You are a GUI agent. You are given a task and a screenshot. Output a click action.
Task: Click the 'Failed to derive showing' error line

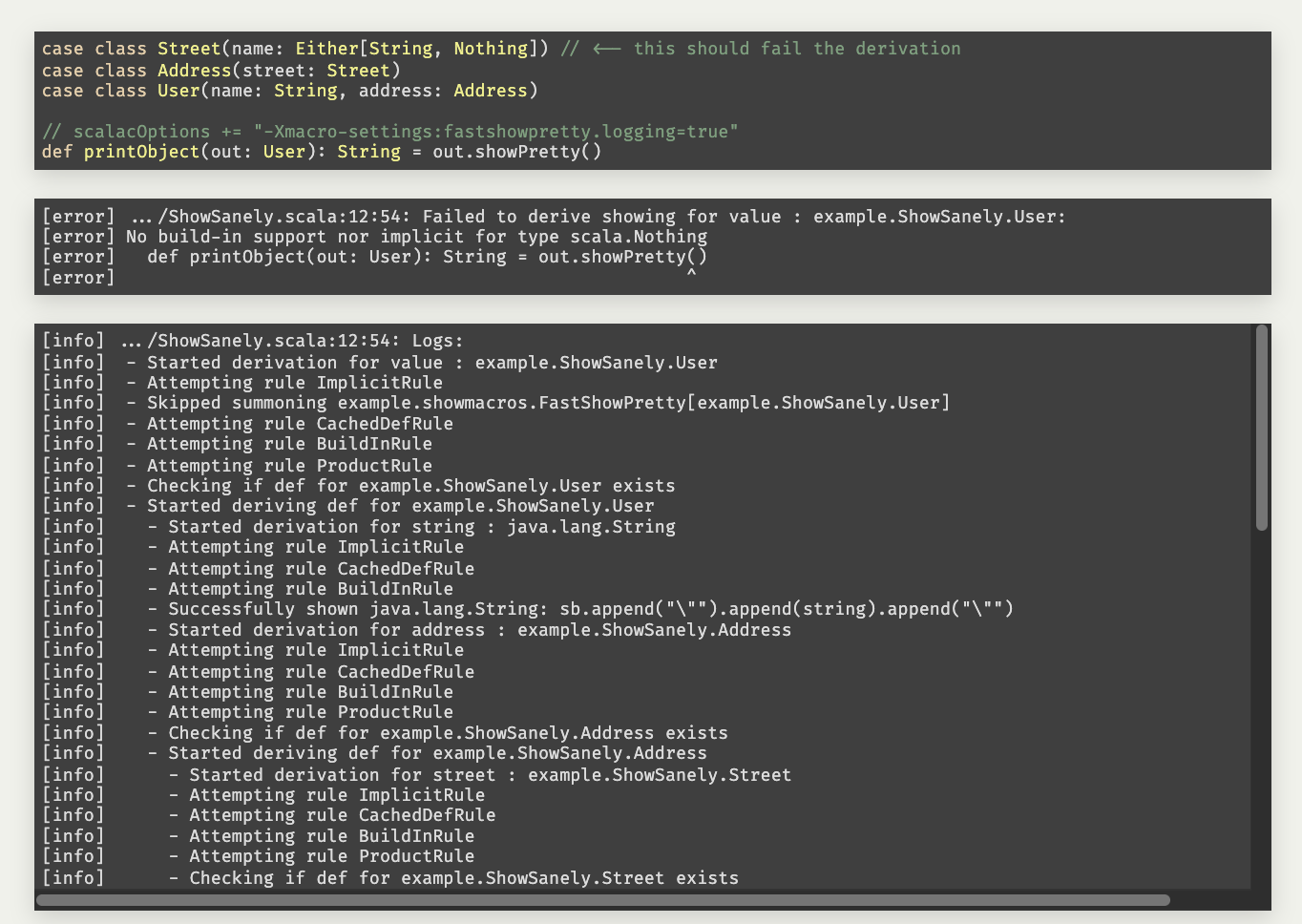[x=552, y=216]
